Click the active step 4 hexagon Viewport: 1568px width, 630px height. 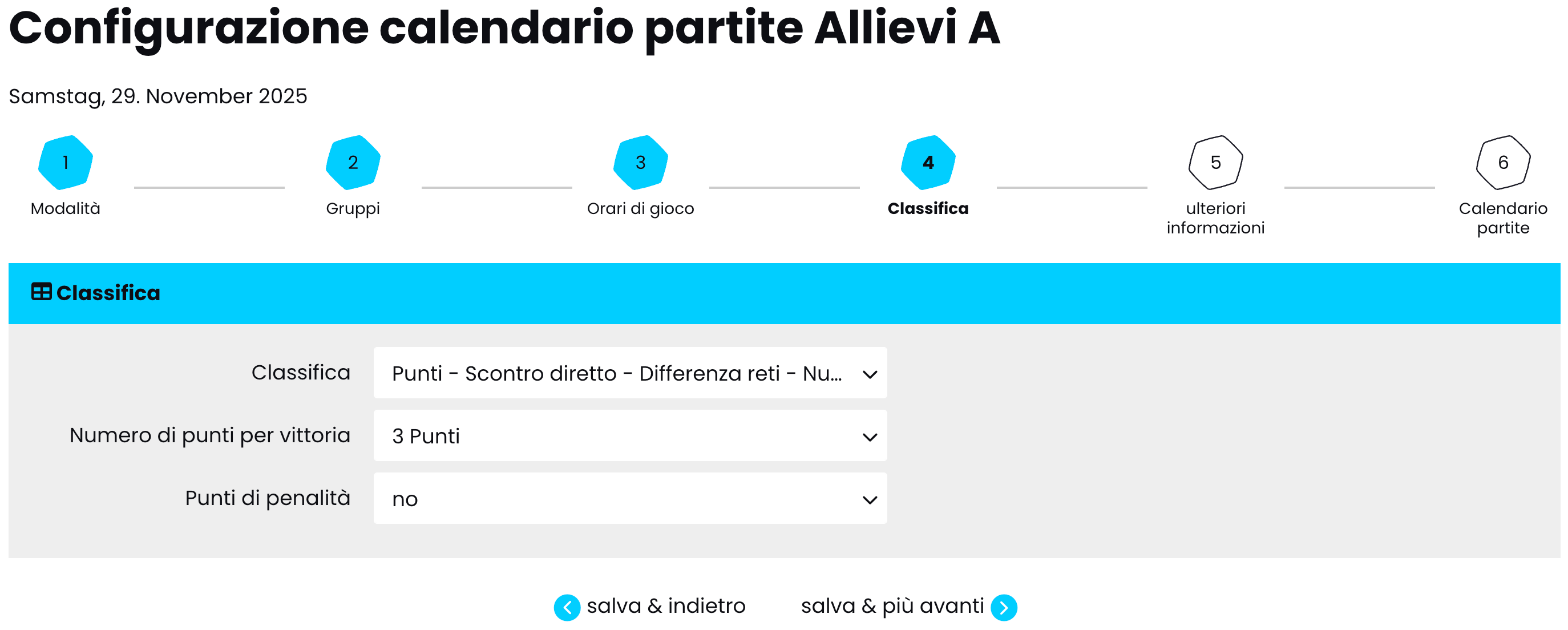[x=928, y=163]
